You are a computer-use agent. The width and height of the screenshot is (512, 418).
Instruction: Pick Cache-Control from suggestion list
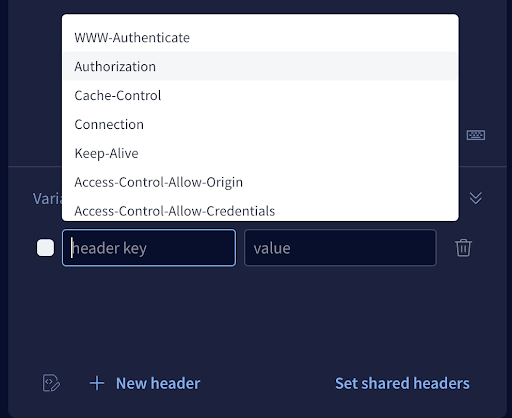260,95
